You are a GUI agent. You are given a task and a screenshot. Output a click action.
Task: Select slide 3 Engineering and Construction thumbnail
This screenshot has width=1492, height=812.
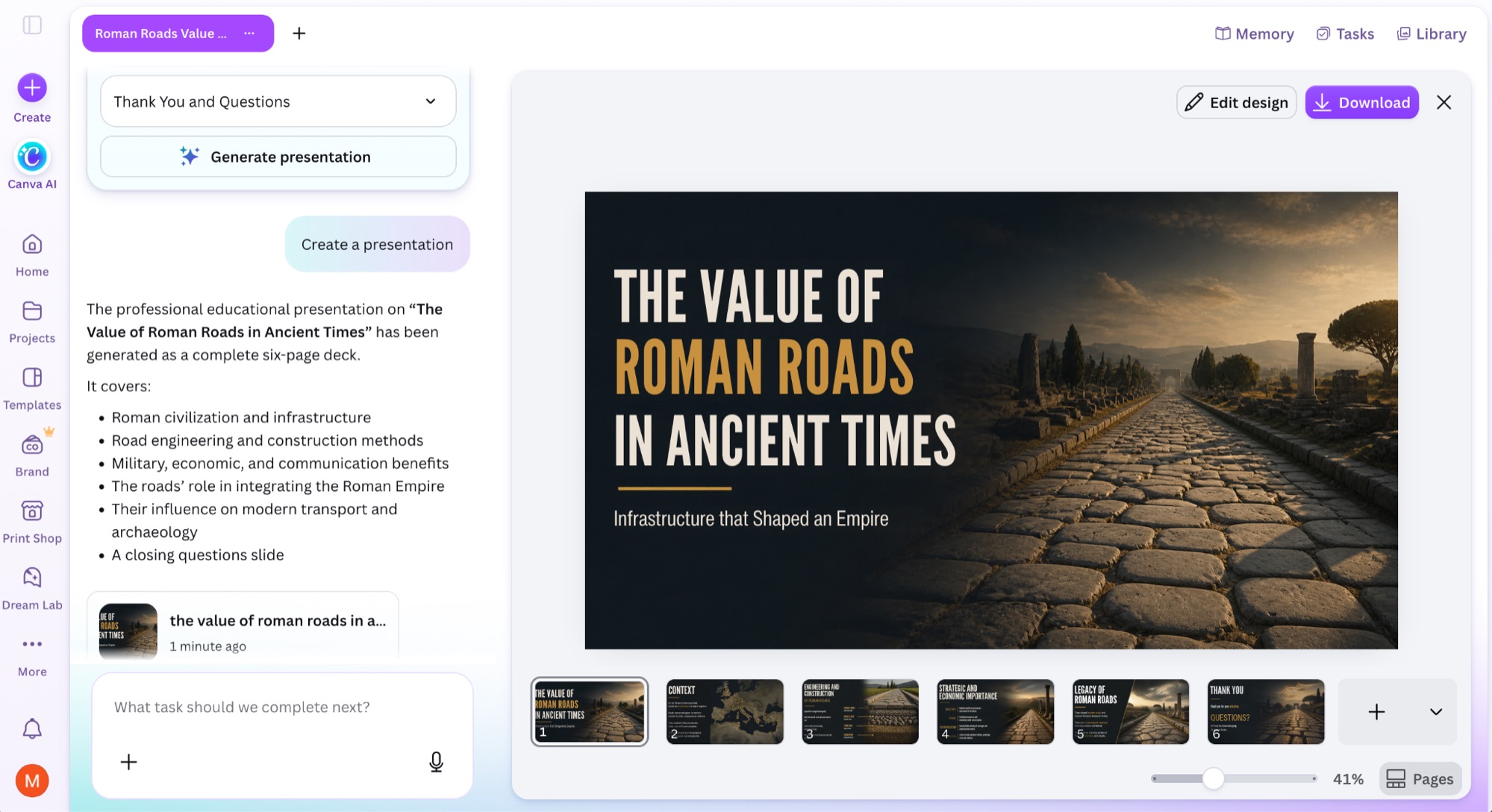pos(860,712)
